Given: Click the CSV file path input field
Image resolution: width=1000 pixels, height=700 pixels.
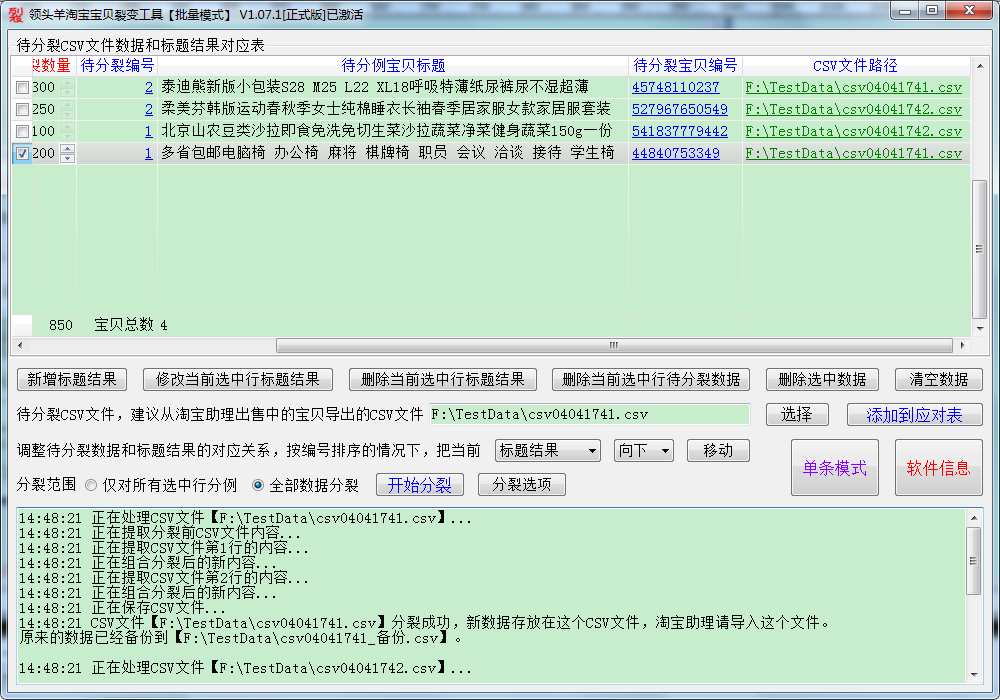Looking at the screenshot, I should (589, 414).
